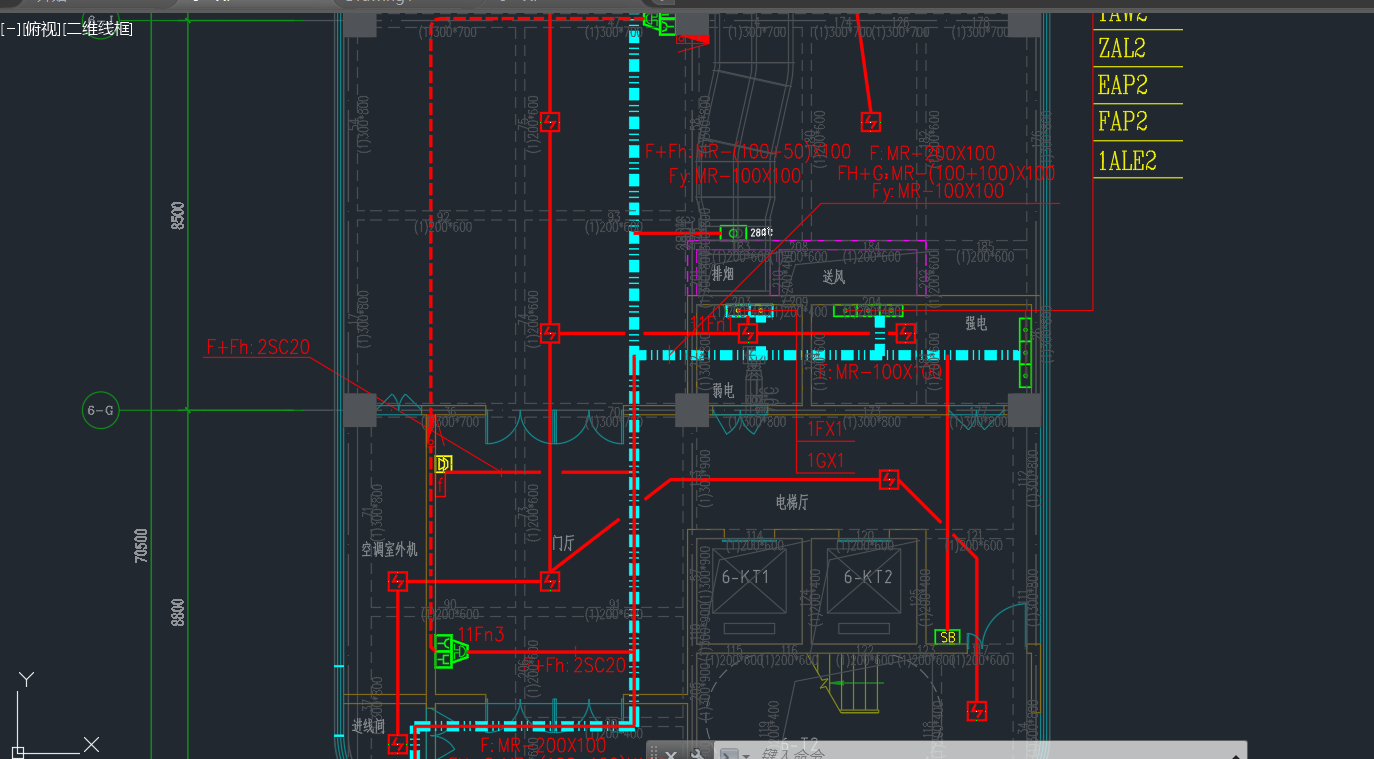Select the 6-G grid axis bubble
1374x759 pixels.
100,410
